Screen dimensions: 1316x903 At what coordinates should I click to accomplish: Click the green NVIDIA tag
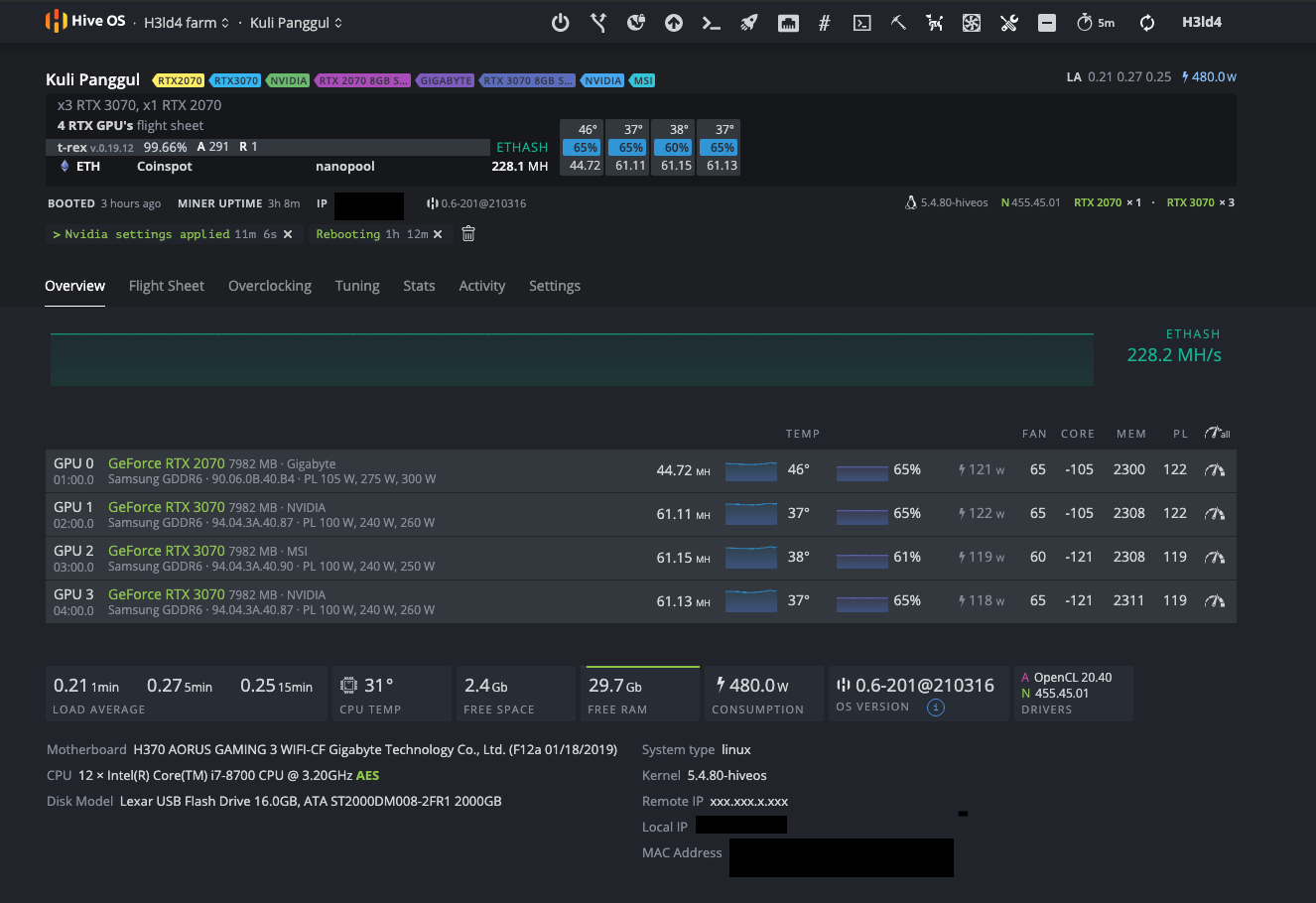[288, 80]
